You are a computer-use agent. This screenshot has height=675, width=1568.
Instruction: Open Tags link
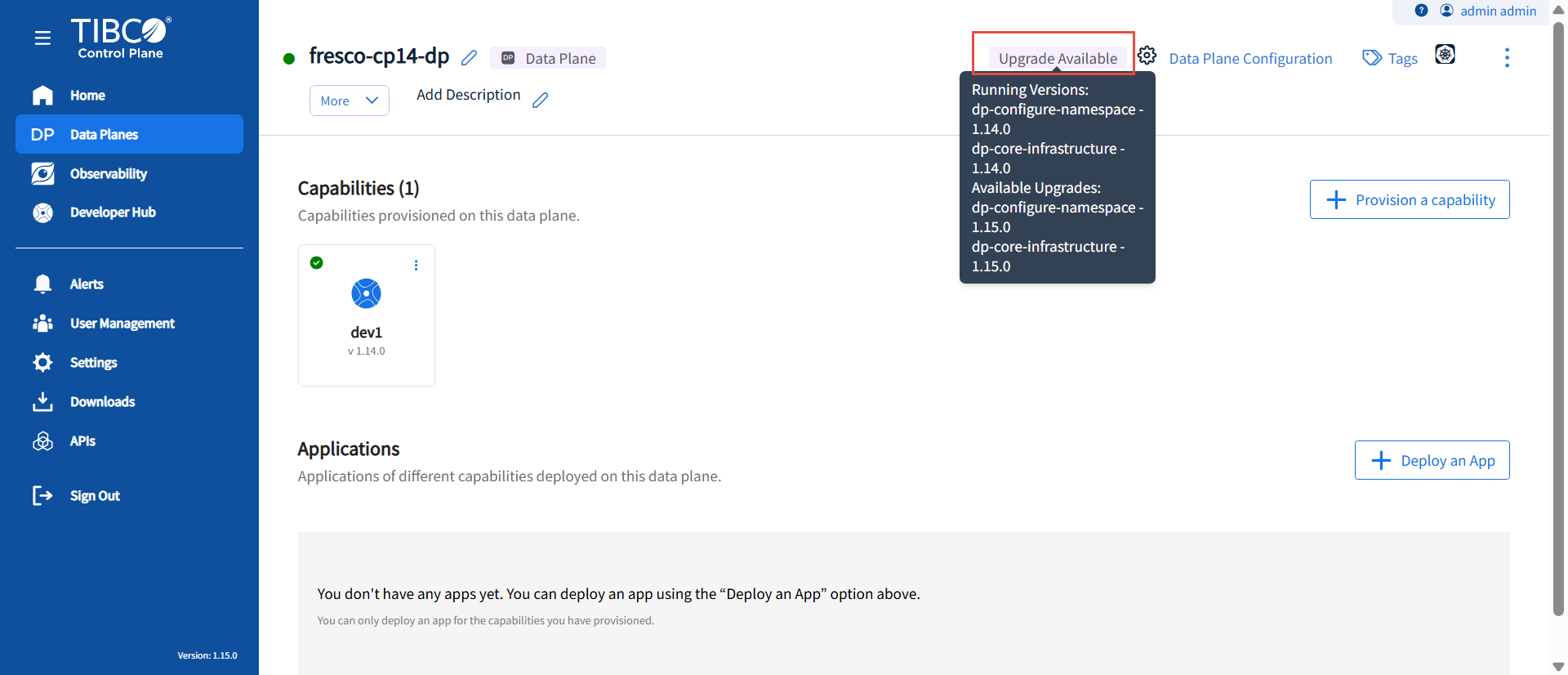tap(1402, 59)
